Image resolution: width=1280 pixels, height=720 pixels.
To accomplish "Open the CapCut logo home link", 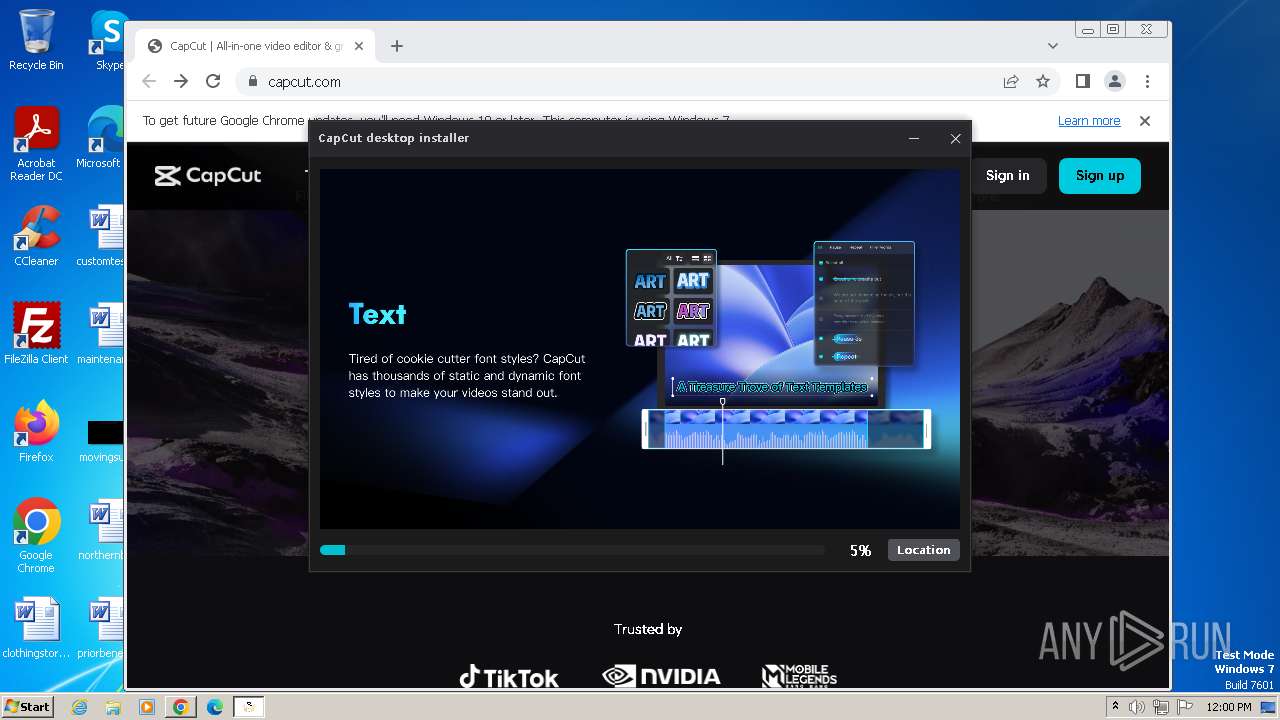I will (208, 176).
